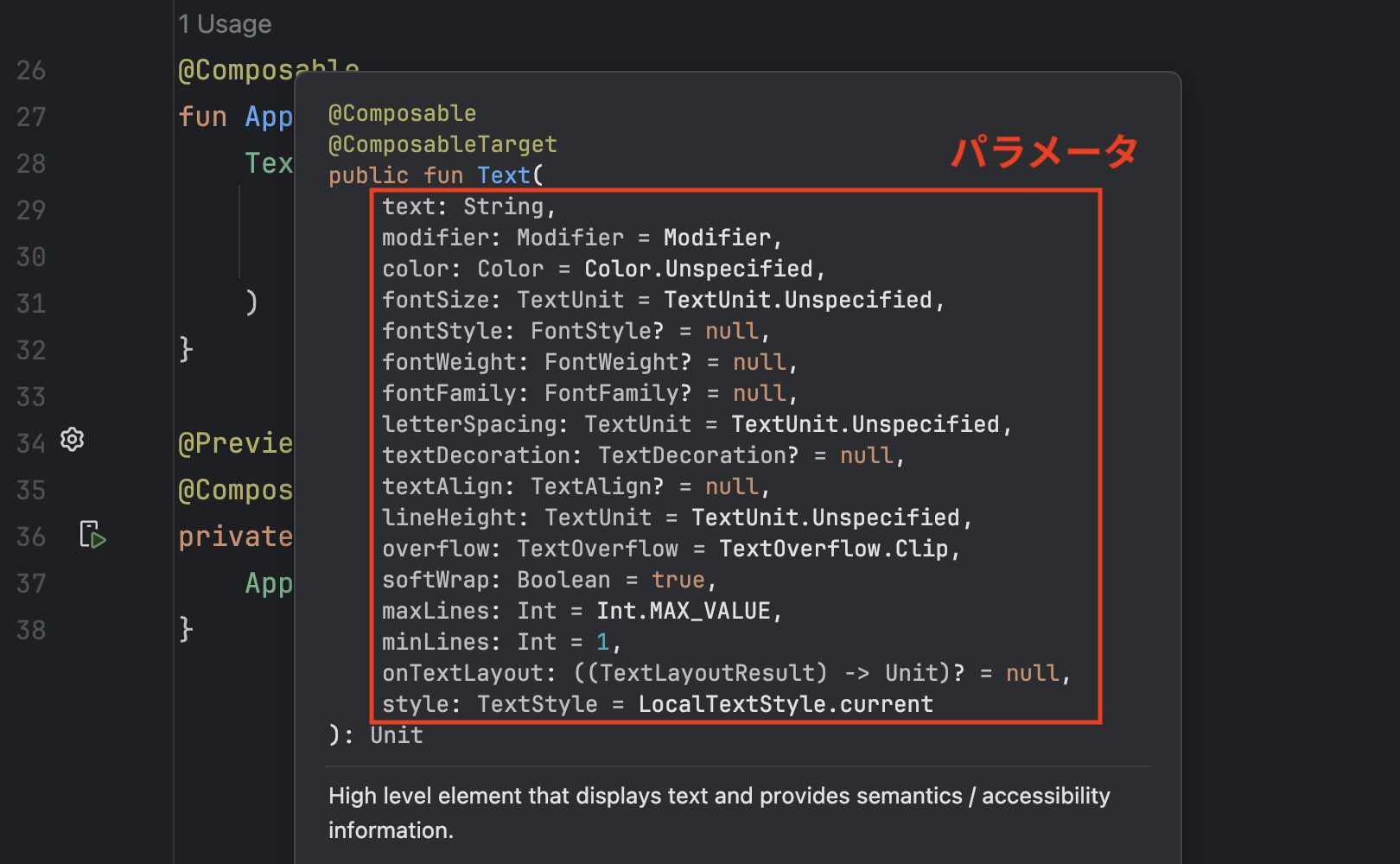Open the Preview settings gear in the gutter

73,441
